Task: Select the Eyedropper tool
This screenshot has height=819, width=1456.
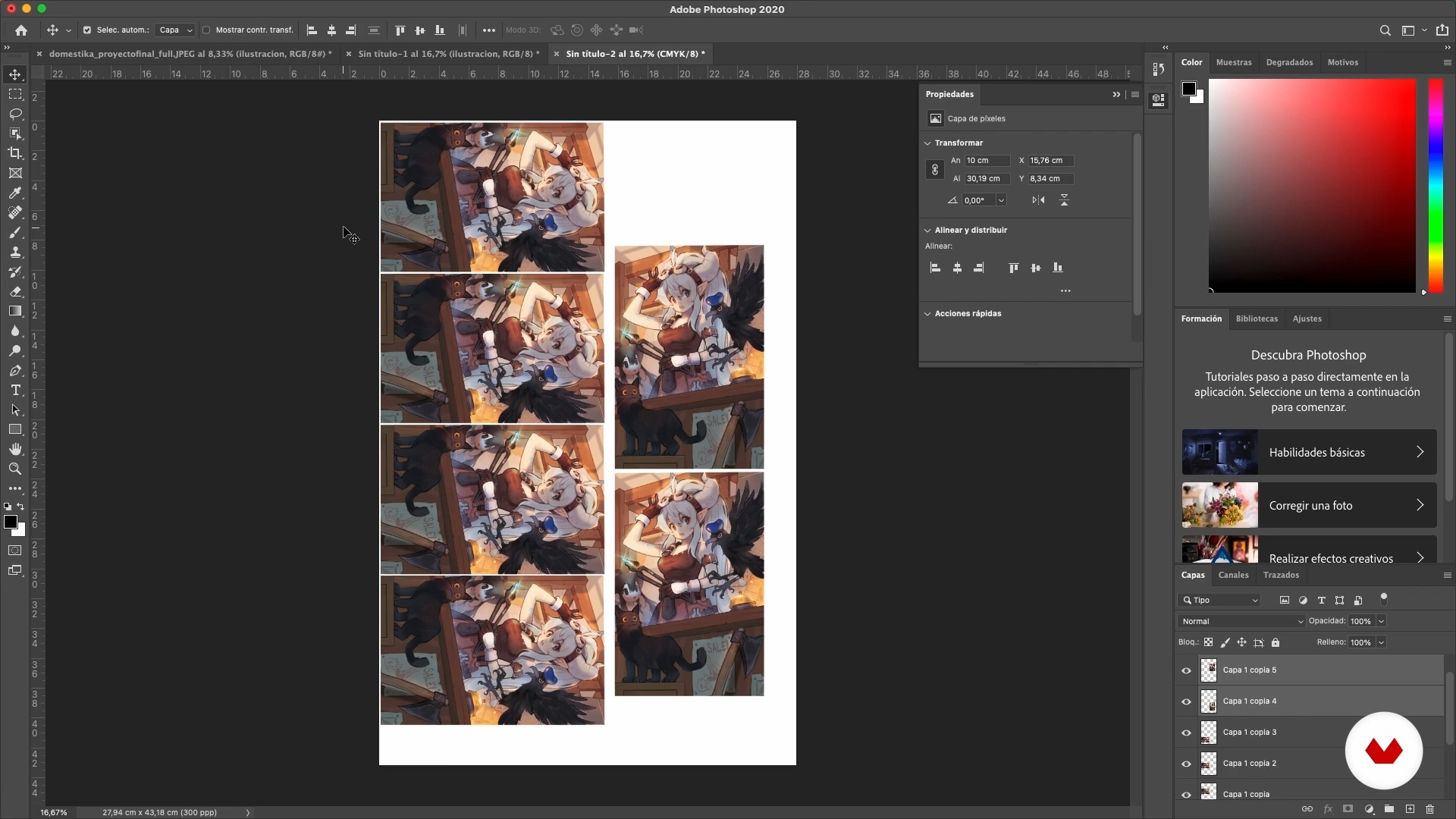Action: pyautogui.click(x=15, y=193)
